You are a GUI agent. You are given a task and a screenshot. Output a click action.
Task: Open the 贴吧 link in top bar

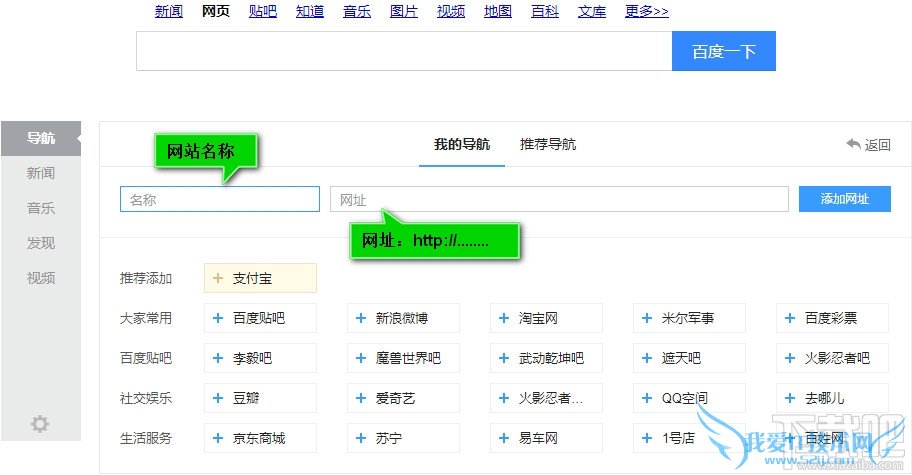(263, 11)
